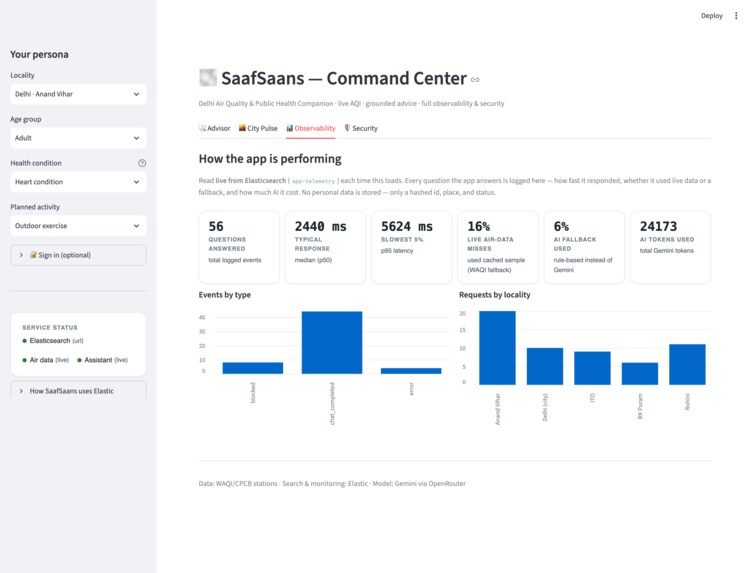Screen dimensions: 753x573
Task: Click the Assistant (live) status text
Action: tap(106, 360)
